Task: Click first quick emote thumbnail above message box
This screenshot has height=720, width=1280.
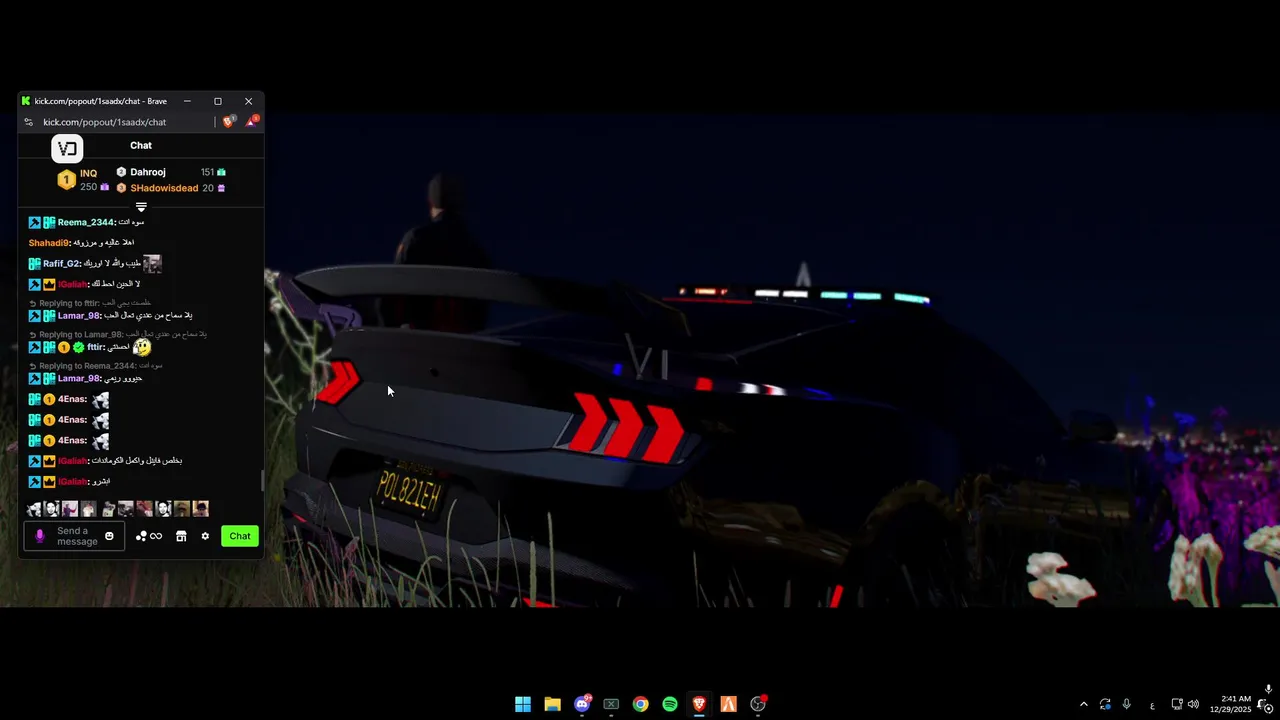Action: (x=34, y=509)
